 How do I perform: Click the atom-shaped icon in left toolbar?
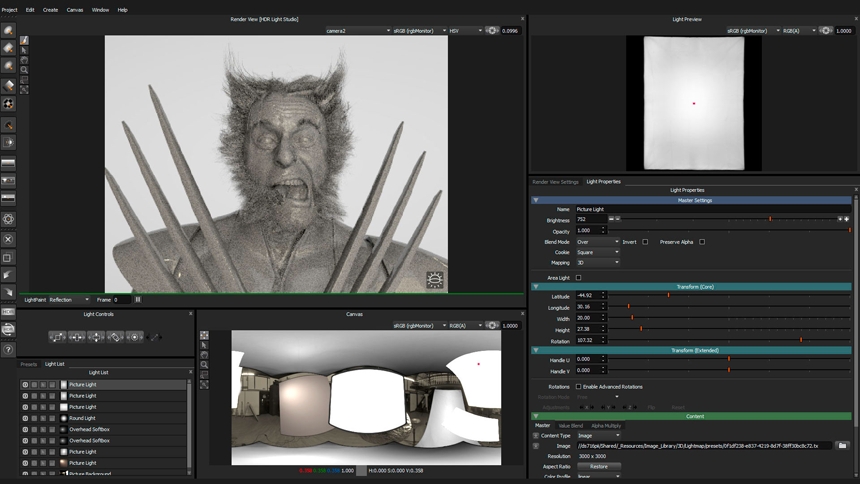coord(8,219)
